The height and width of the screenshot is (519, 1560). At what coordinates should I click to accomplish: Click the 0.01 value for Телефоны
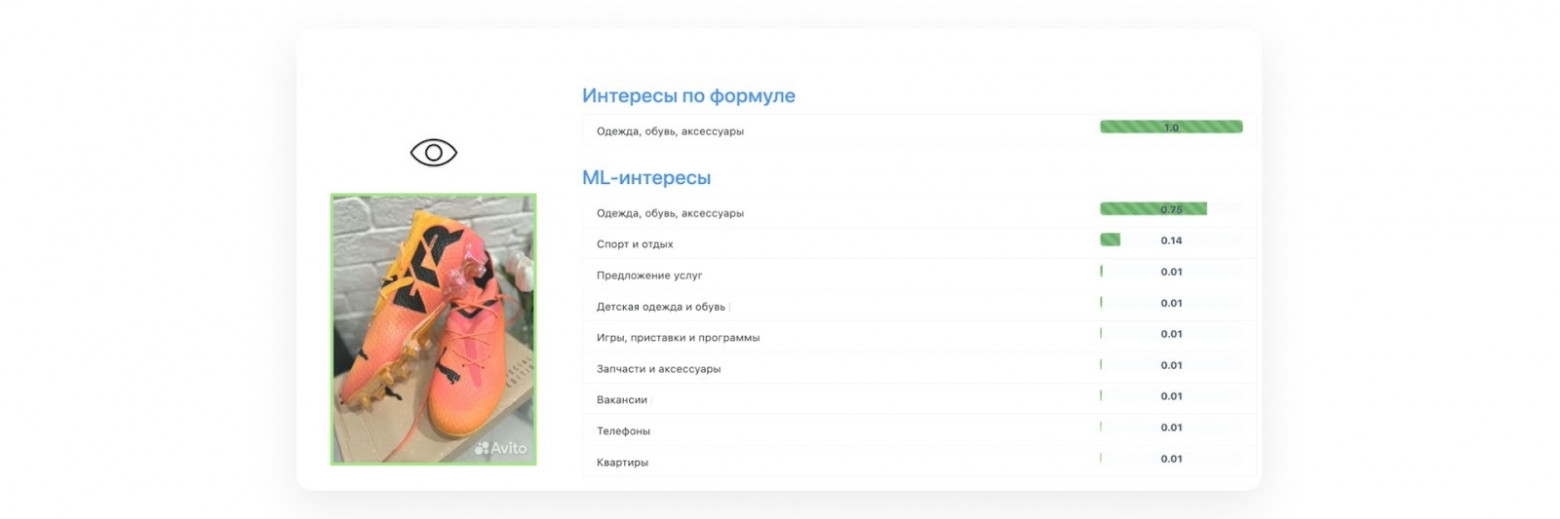click(1171, 428)
